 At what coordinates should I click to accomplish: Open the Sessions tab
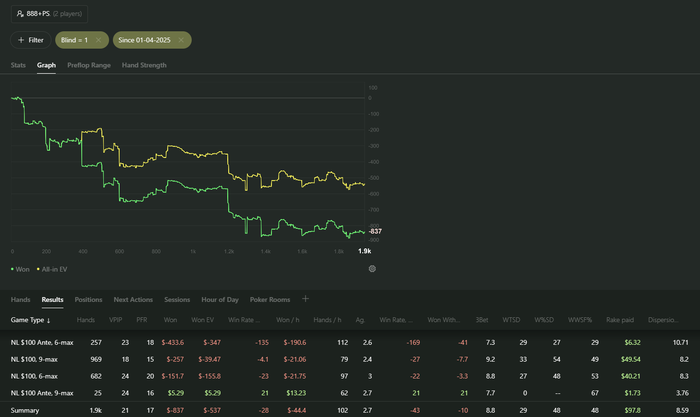pos(177,299)
